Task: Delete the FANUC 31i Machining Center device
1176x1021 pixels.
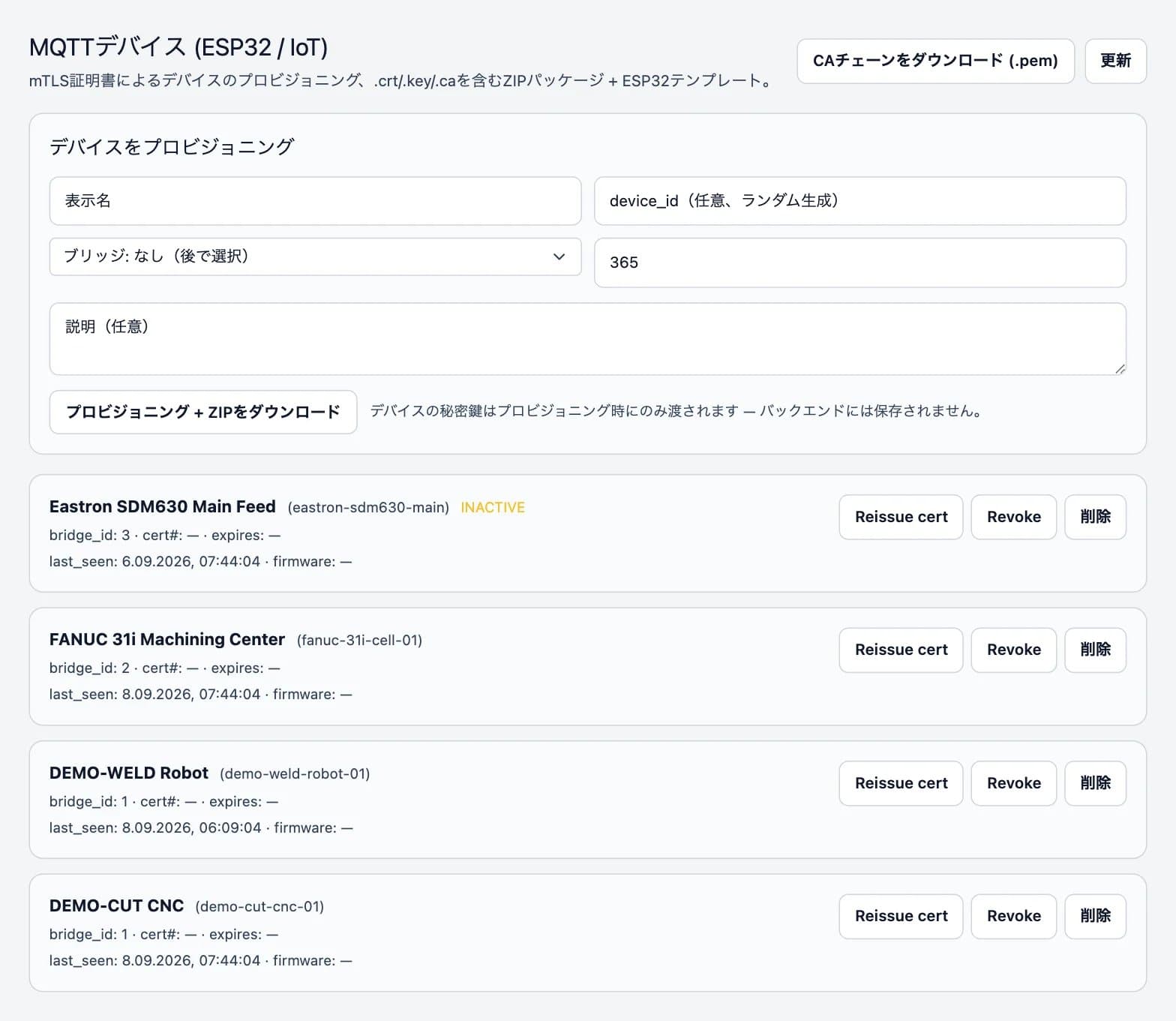Action: coord(1095,650)
